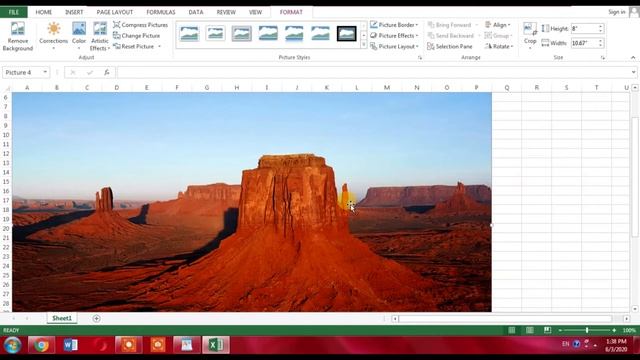Switch to the INSERT tab
The width and height of the screenshot is (640, 360).
pos(74,12)
